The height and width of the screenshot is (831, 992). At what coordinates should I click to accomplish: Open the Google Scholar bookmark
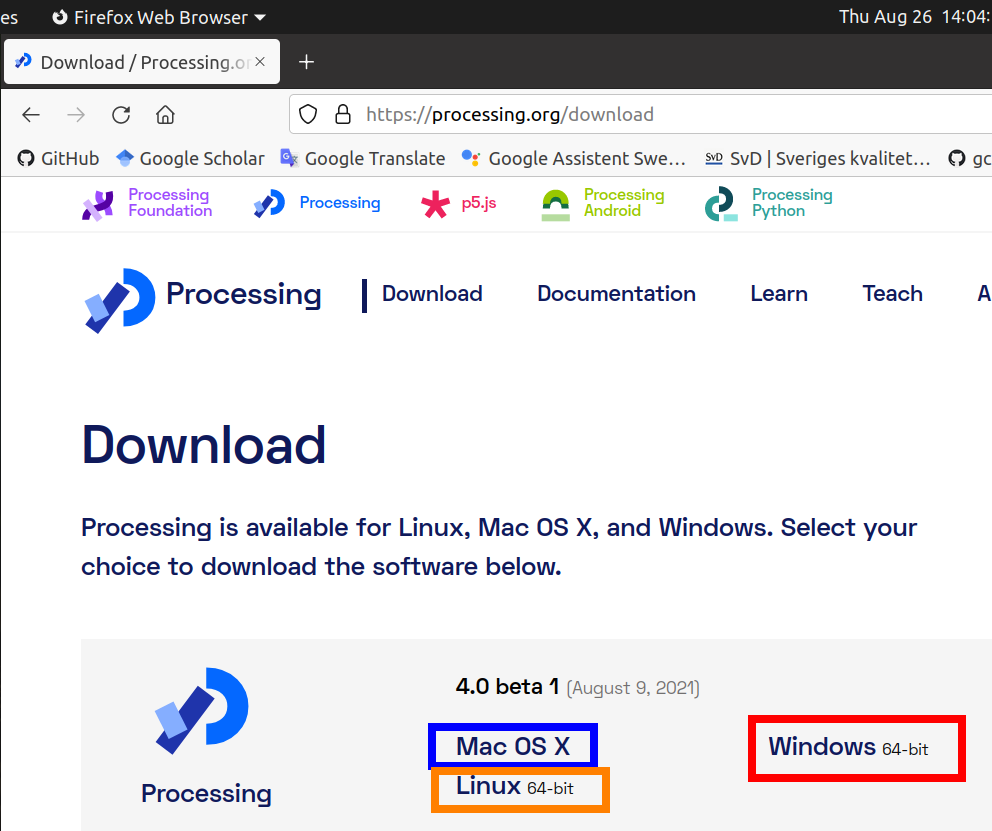190,158
